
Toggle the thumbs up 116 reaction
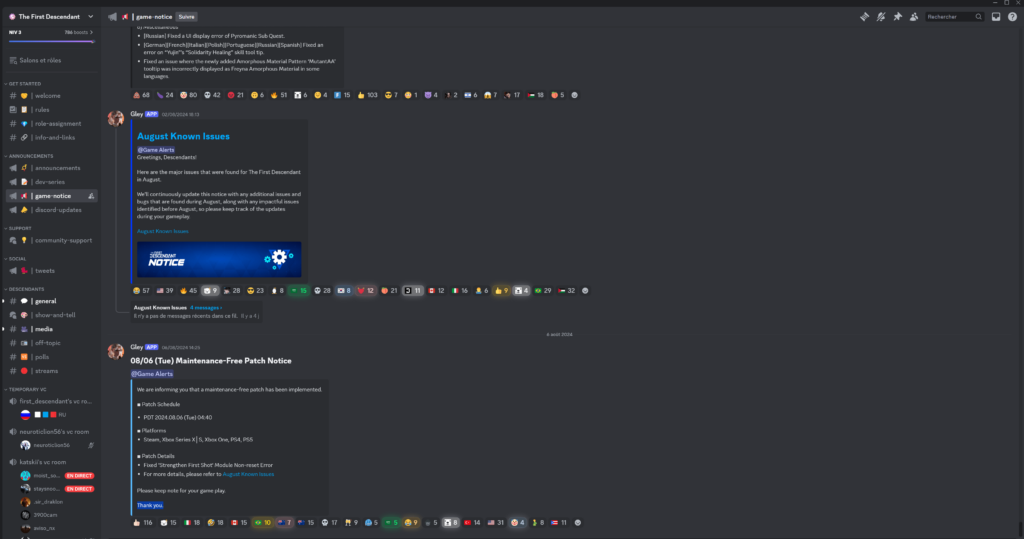(x=143, y=523)
